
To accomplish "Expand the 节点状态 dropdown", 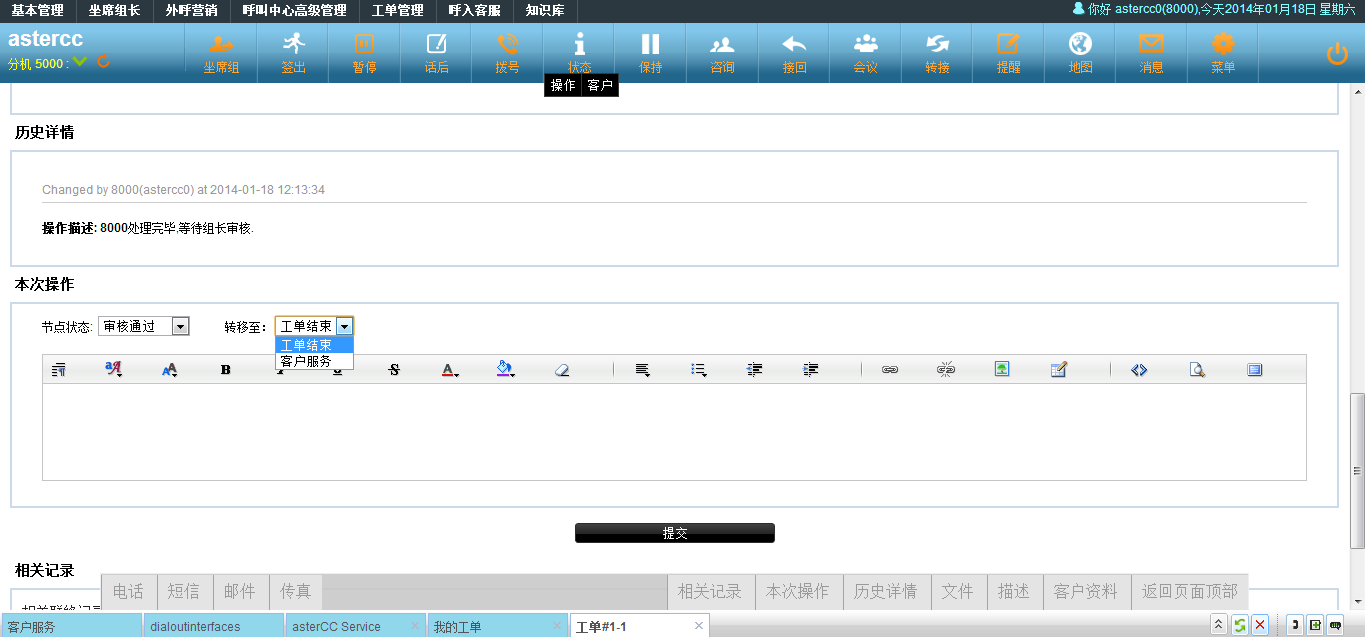I will (180, 326).
